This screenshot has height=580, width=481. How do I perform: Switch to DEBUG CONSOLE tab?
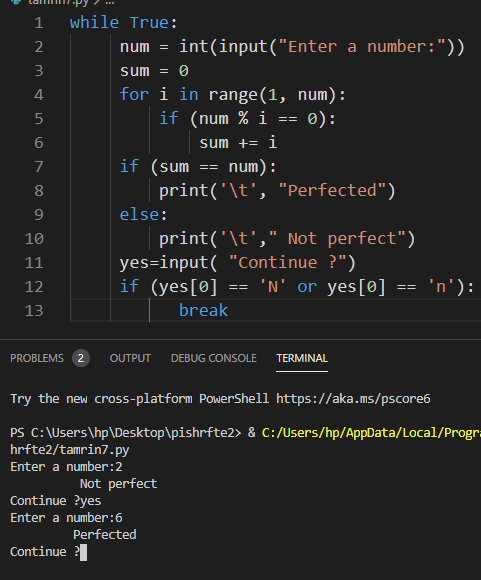[213, 358]
